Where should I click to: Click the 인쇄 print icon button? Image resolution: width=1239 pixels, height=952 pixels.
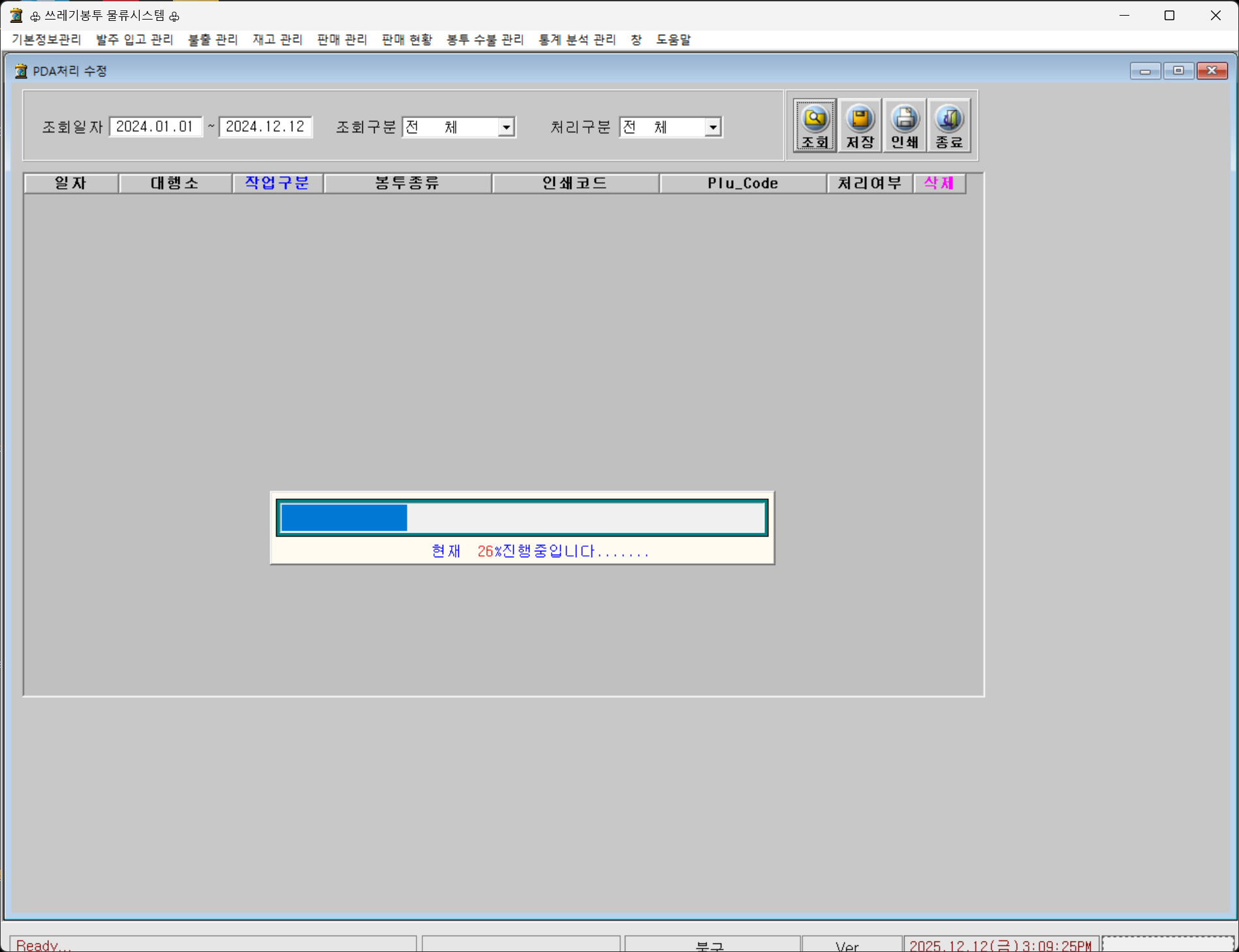(x=904, y=125)
